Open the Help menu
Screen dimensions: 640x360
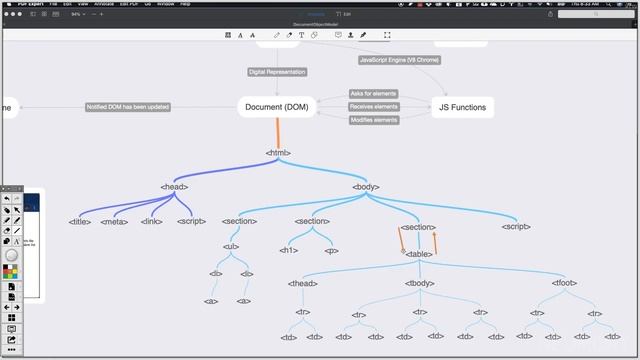(185, 4)
